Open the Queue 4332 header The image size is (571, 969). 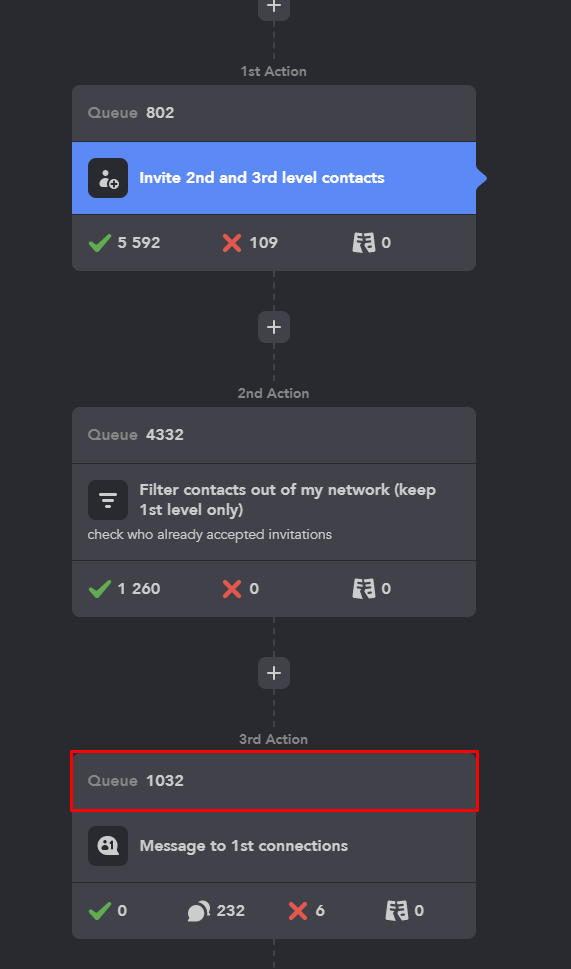pos(274,435)
